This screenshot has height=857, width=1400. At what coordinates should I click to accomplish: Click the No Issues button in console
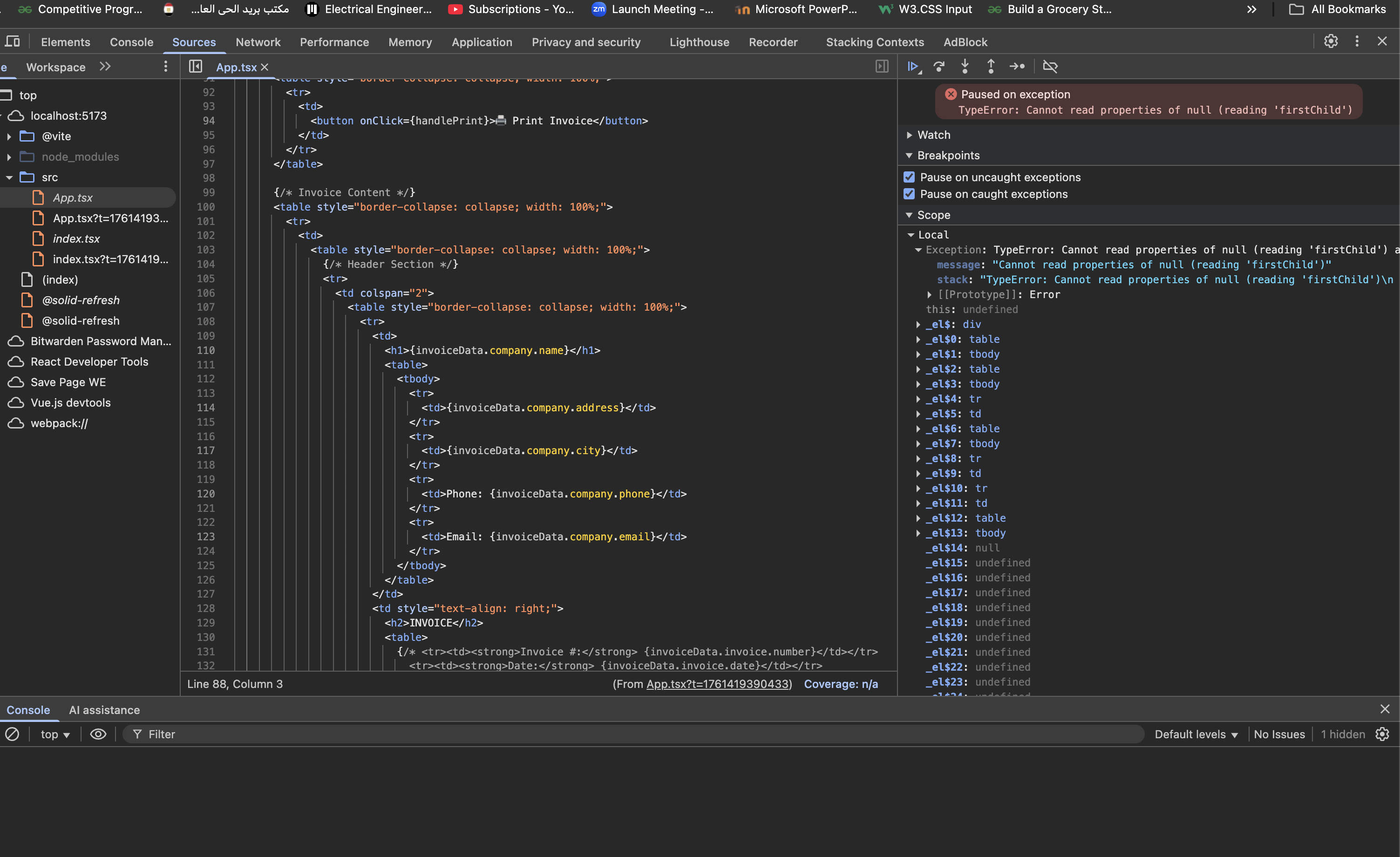pyautogui.click(x=1279, y=734)
